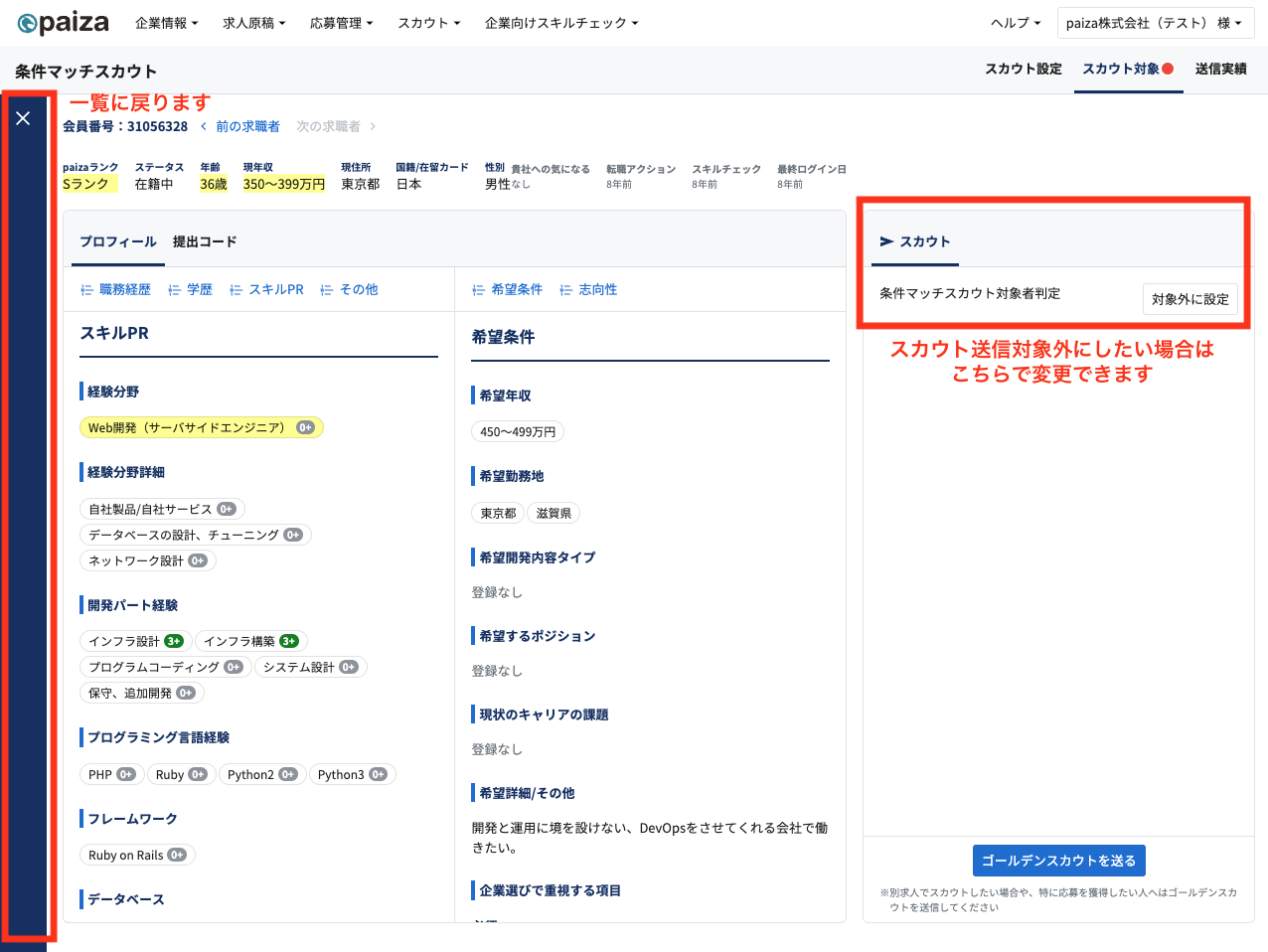Click the ネットワーク設計 tag
Viewport: 1268px width, 952px height.
coord(148,560)
